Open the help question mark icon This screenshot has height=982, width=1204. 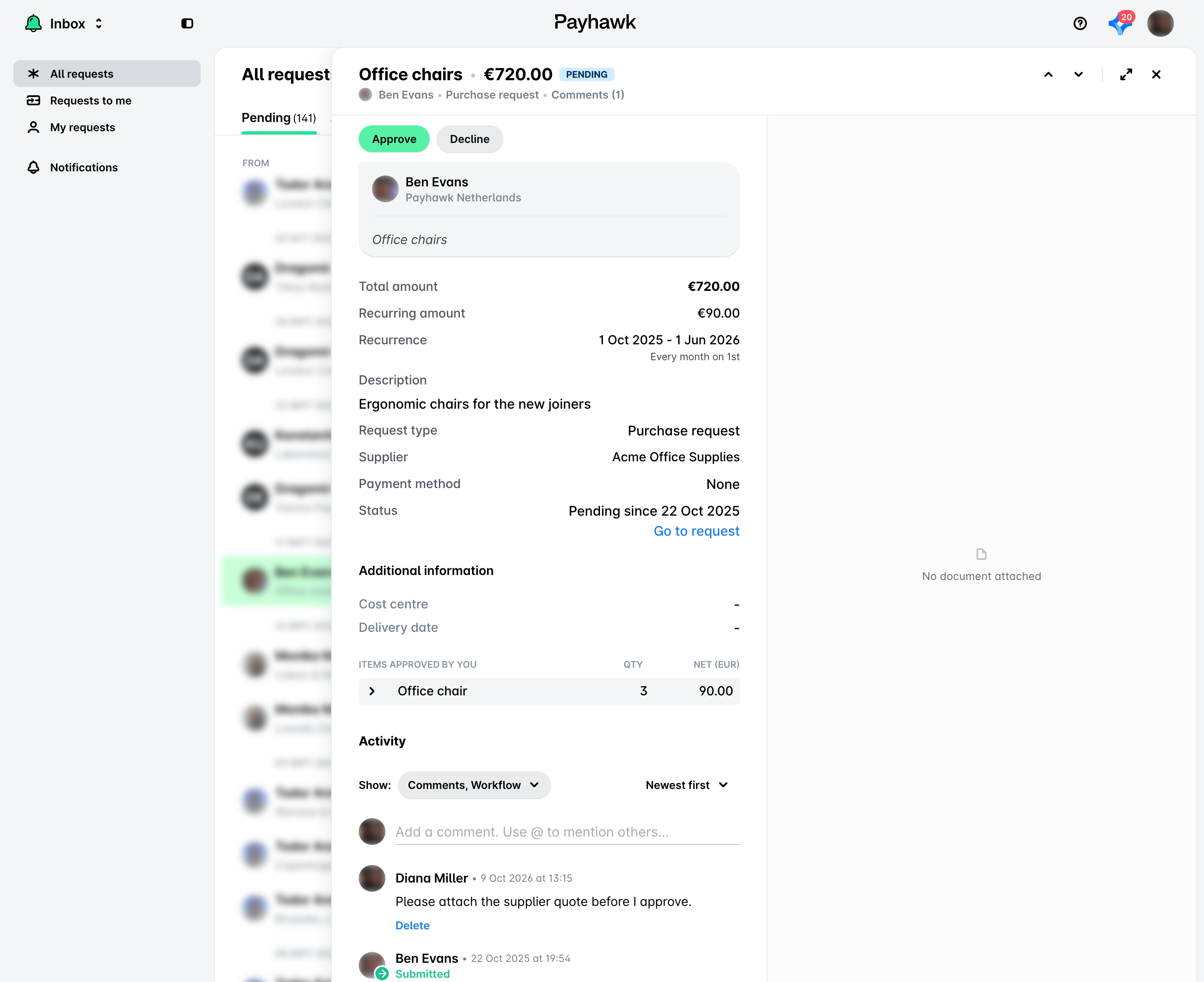point(1079,23)
